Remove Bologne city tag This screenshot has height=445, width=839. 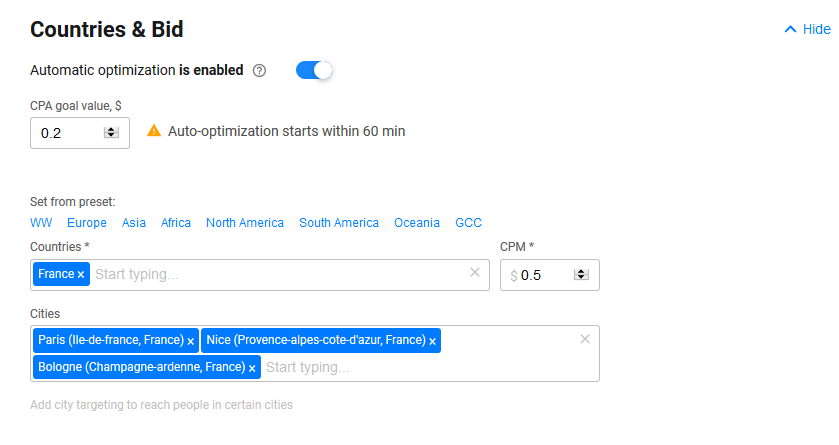pos(252,368)
